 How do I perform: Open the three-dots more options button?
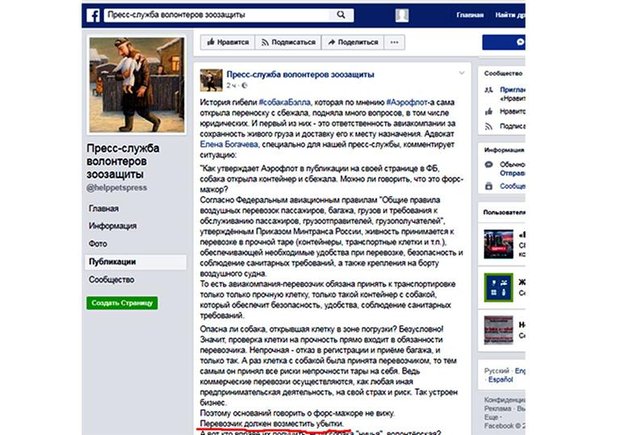pos(394,42)
